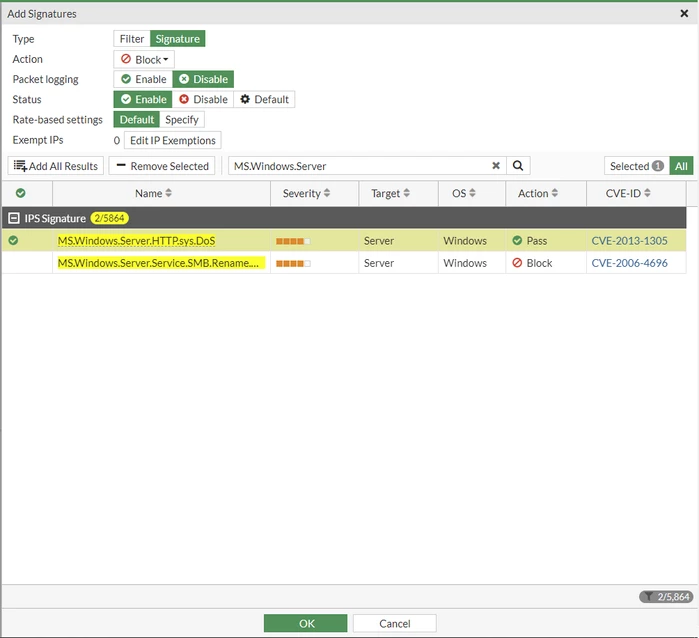Choose Default rate-based settings
The width and height of the screenshot is (699, 638).
click(x=136, y=119)
